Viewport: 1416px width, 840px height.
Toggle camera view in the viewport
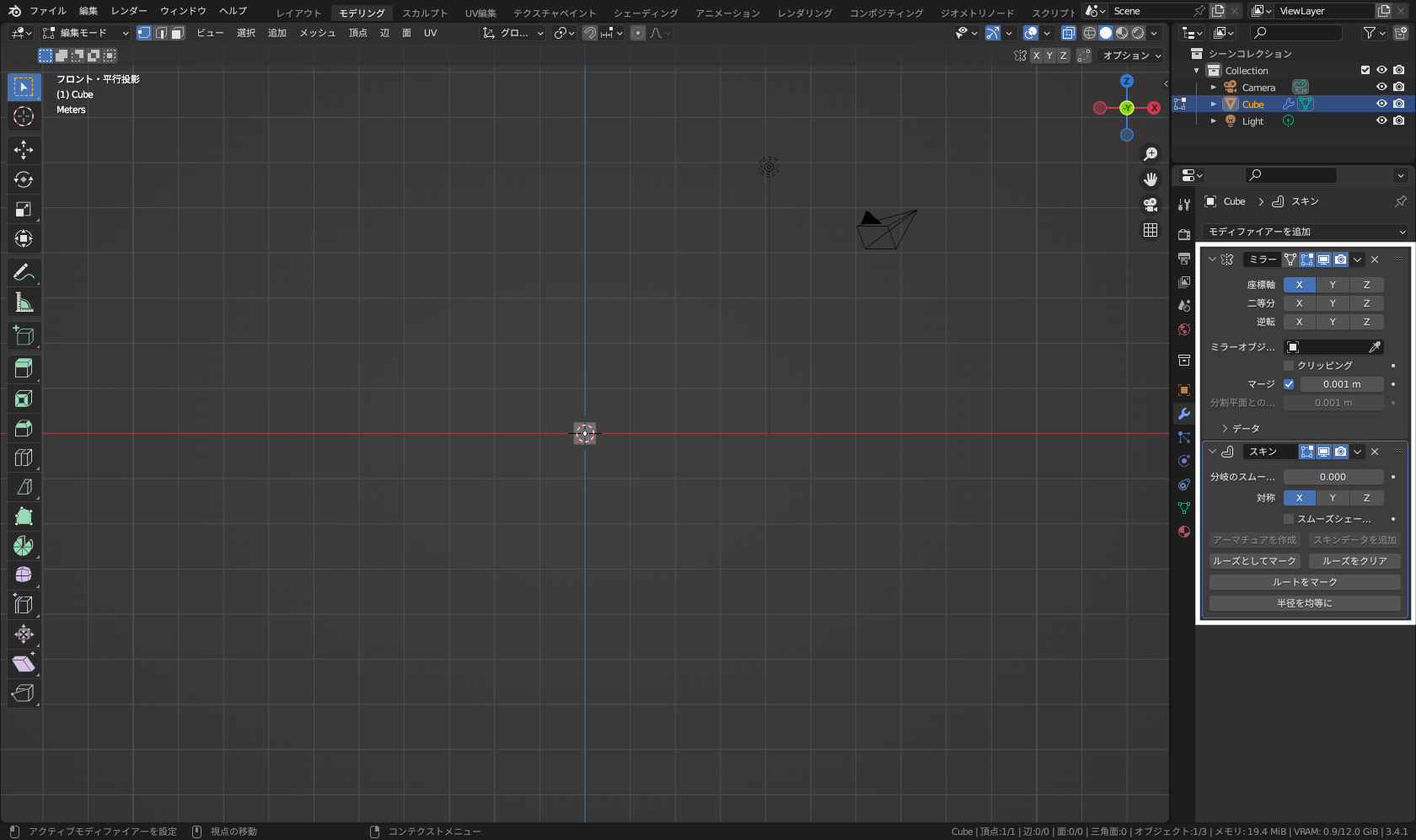(1150, 205)
